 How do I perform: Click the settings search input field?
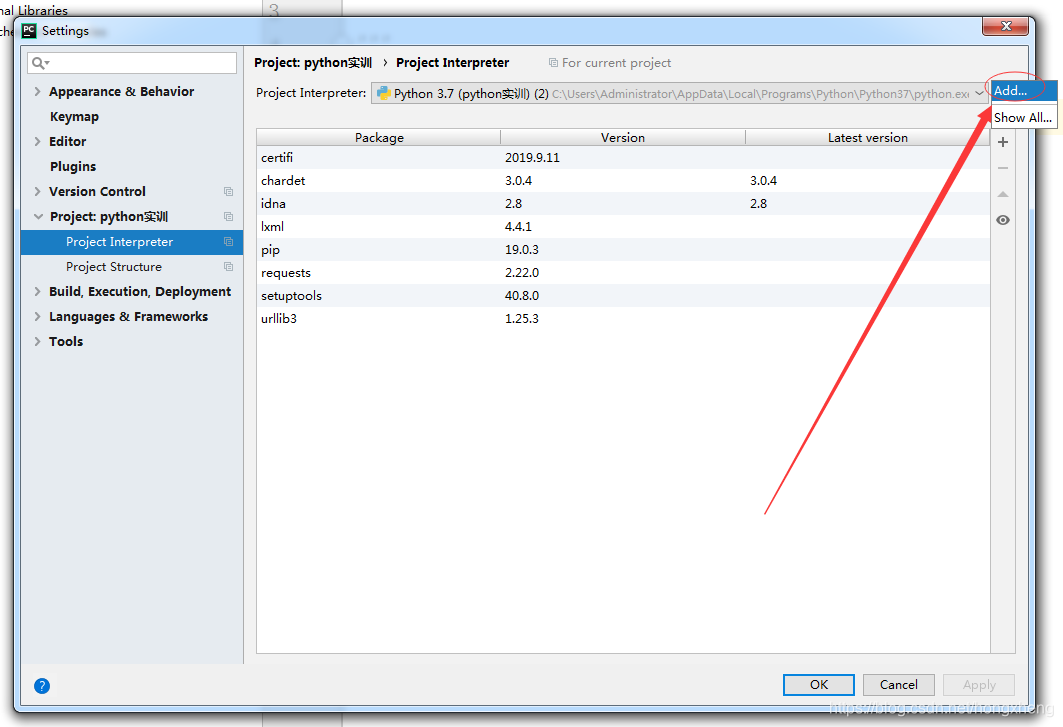pyautogui.click(x=140, y=63)
